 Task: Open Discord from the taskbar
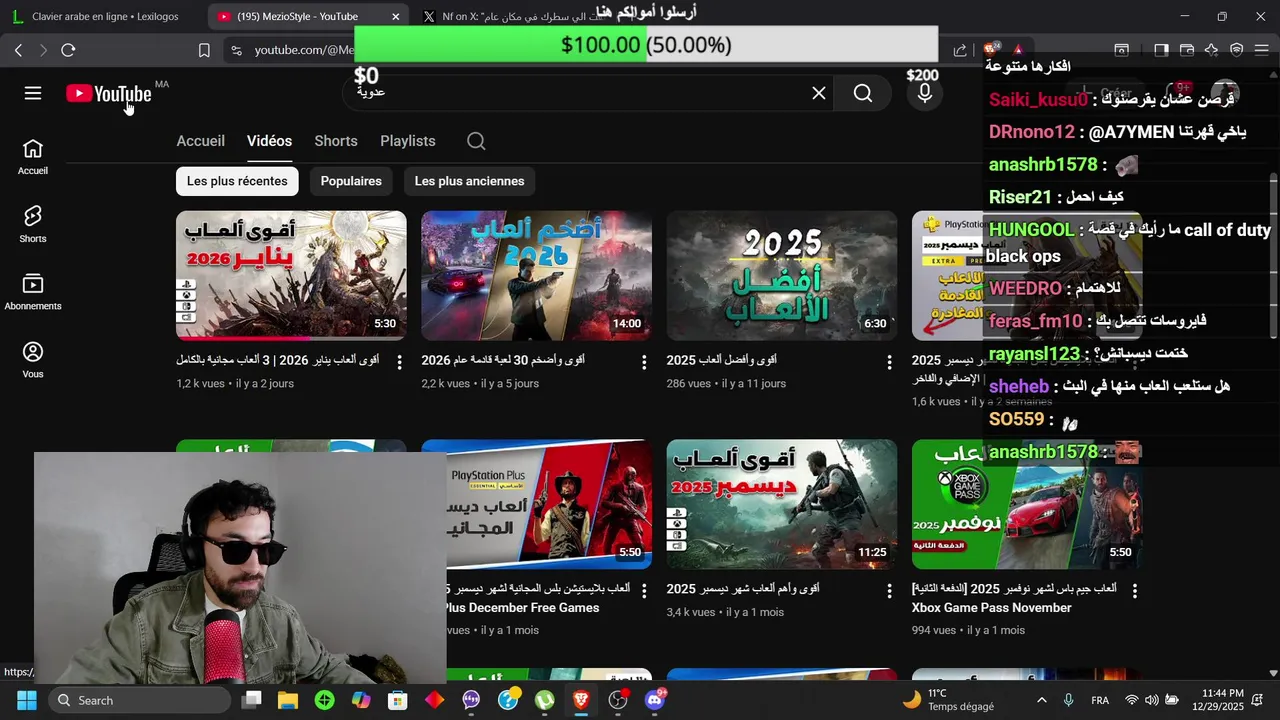coord(655,700)
